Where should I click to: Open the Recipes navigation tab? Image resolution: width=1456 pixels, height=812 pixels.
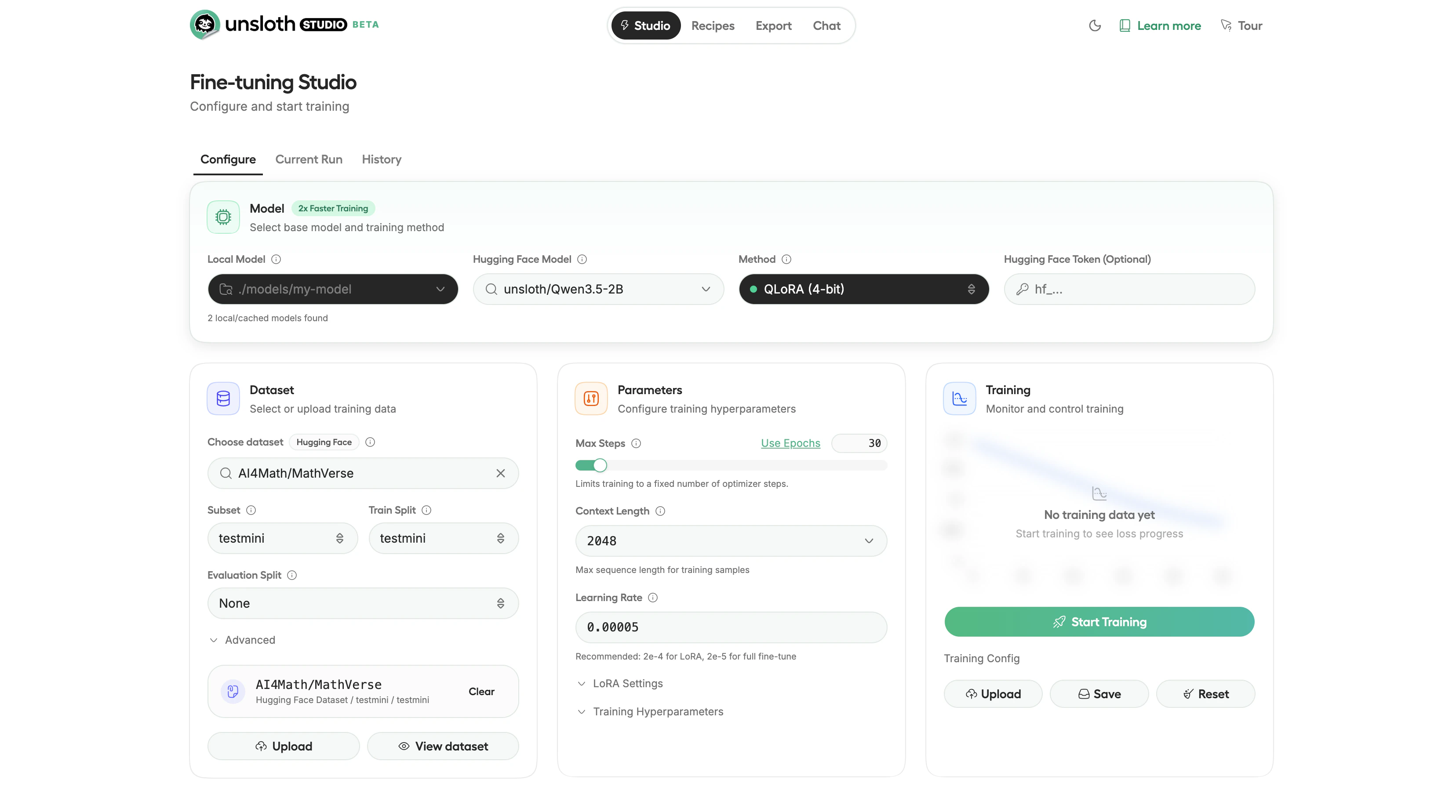click(712, 25)
